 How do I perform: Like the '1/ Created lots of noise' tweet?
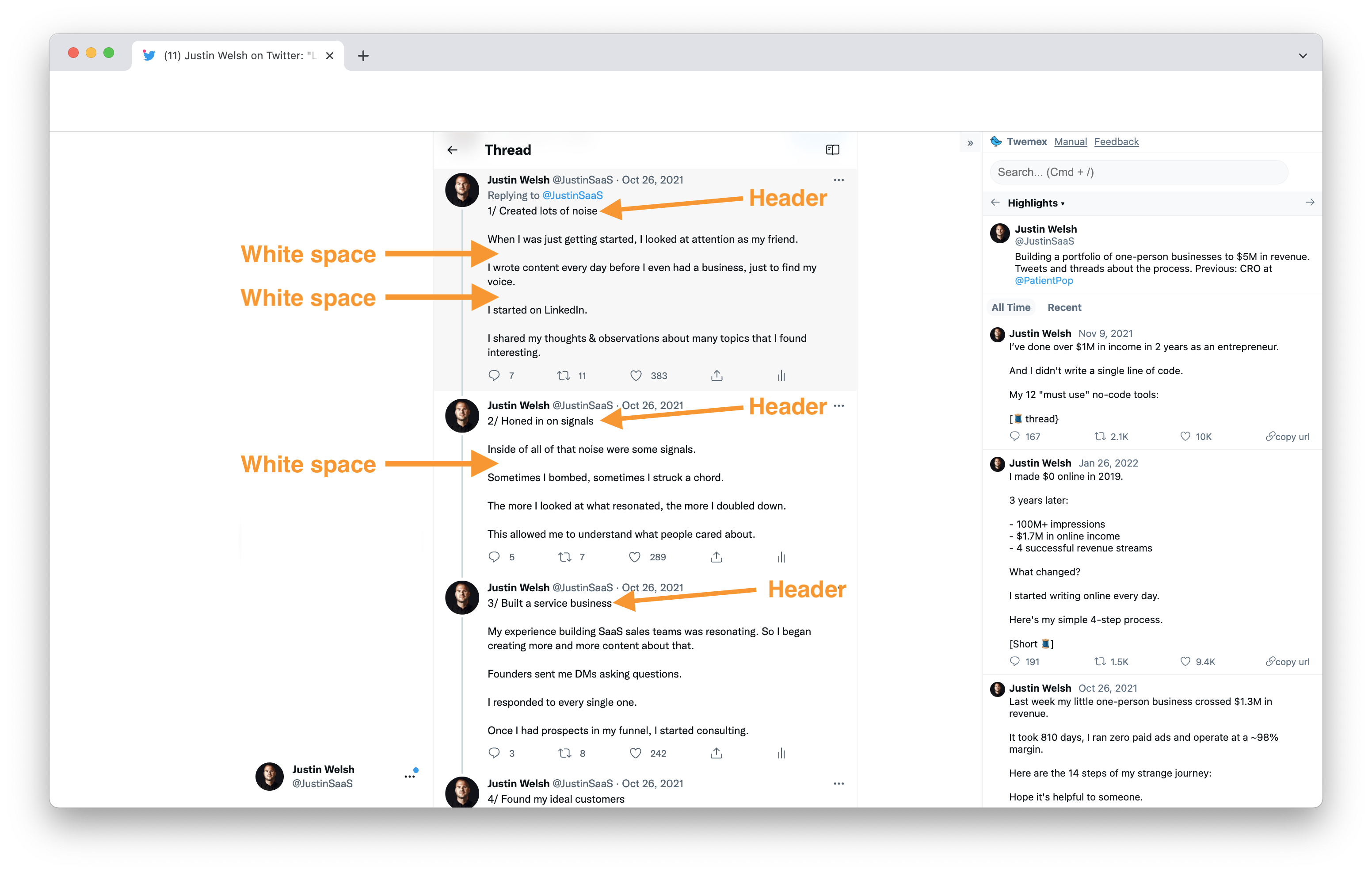tap(636, 375)
